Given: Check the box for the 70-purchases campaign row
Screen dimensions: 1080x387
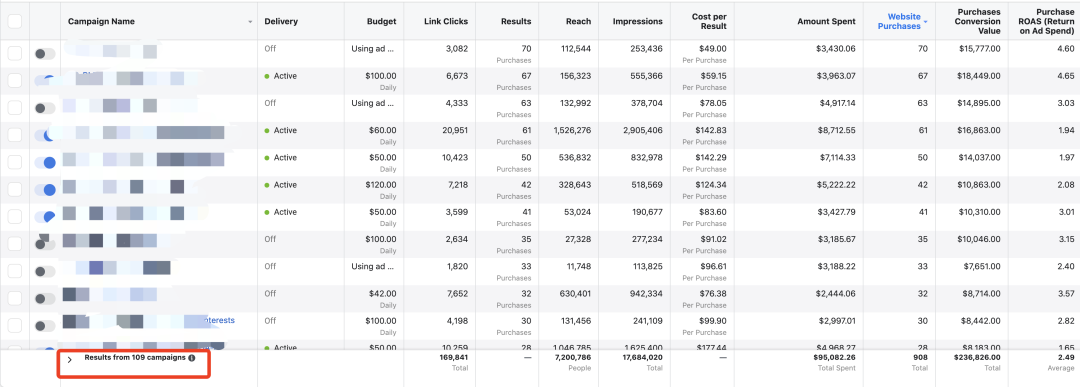Looking at the screenshot, I should 14,53.
